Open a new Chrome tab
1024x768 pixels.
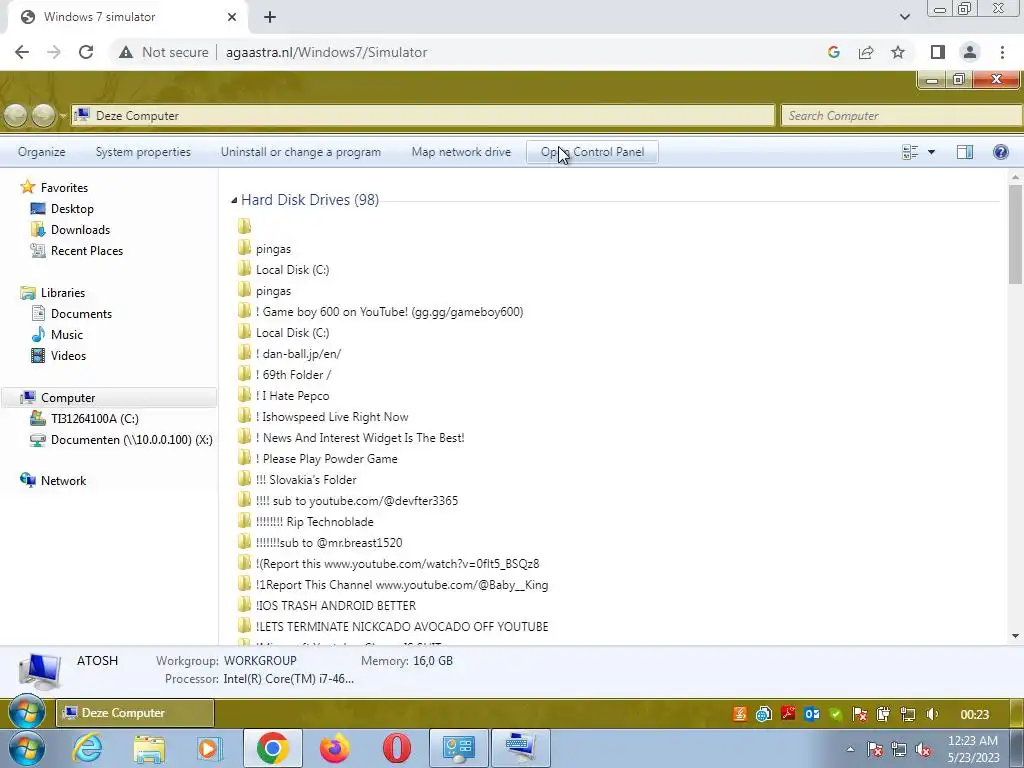(270, 17)
